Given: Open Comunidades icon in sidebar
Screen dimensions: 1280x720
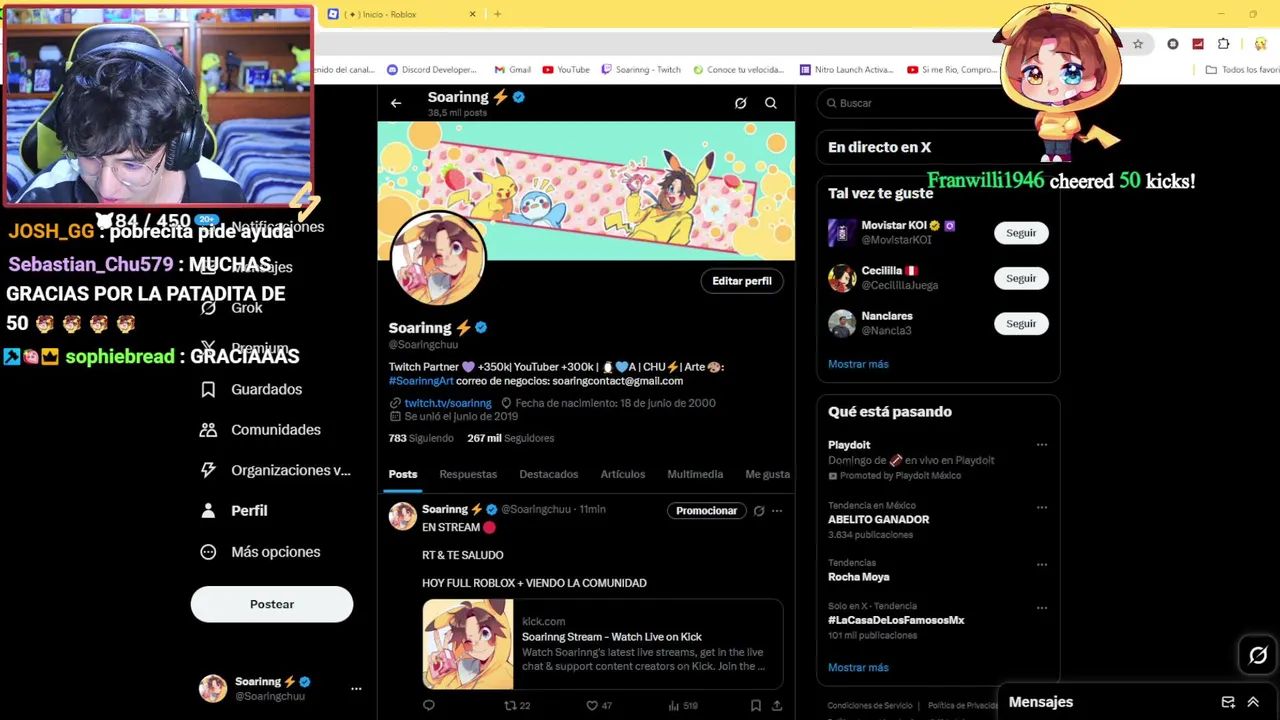Looking at the screenshot, I should [208, 430].
